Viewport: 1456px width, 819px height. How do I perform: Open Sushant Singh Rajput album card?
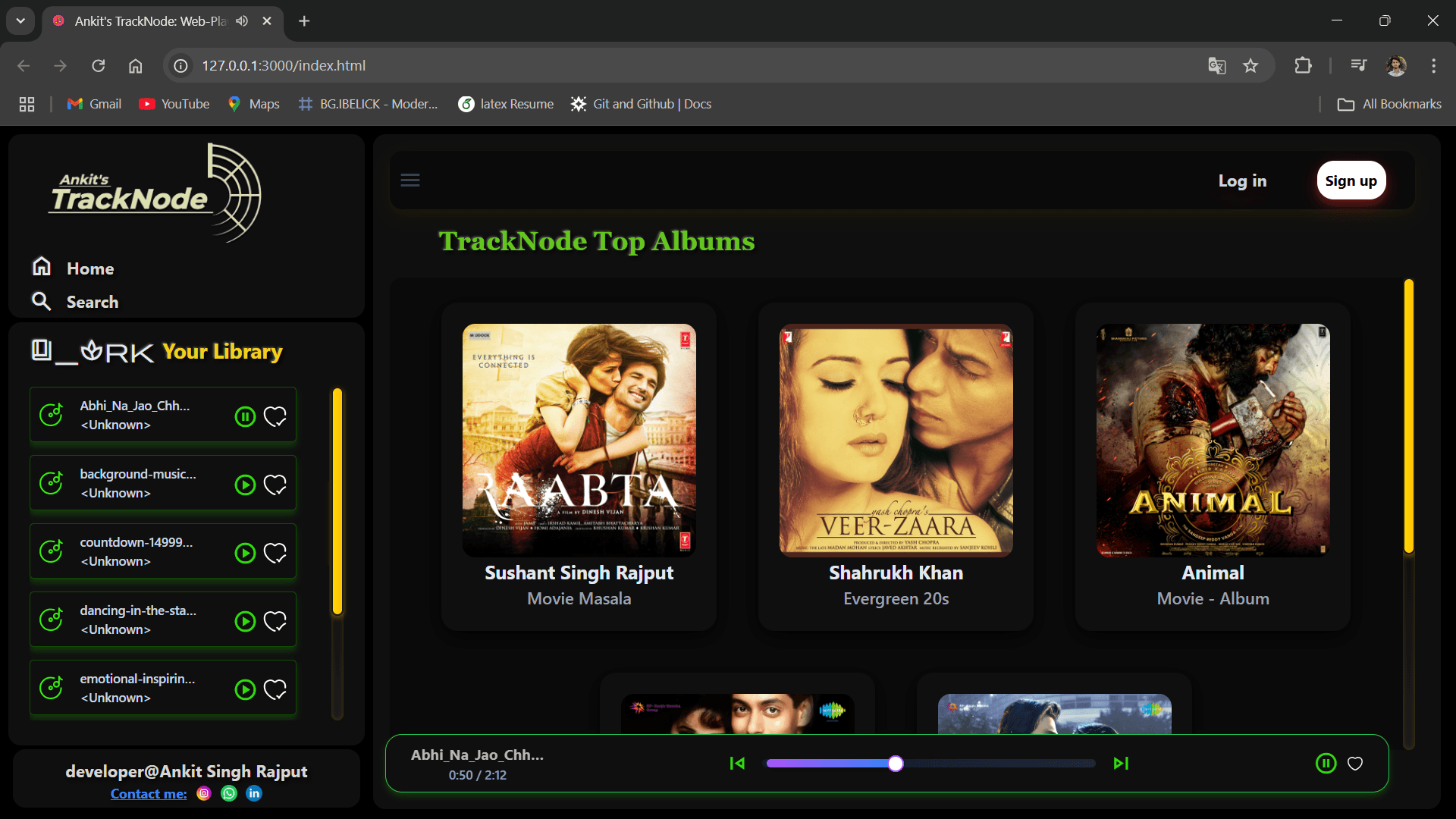pyautogui.click(x=579, y=466)
